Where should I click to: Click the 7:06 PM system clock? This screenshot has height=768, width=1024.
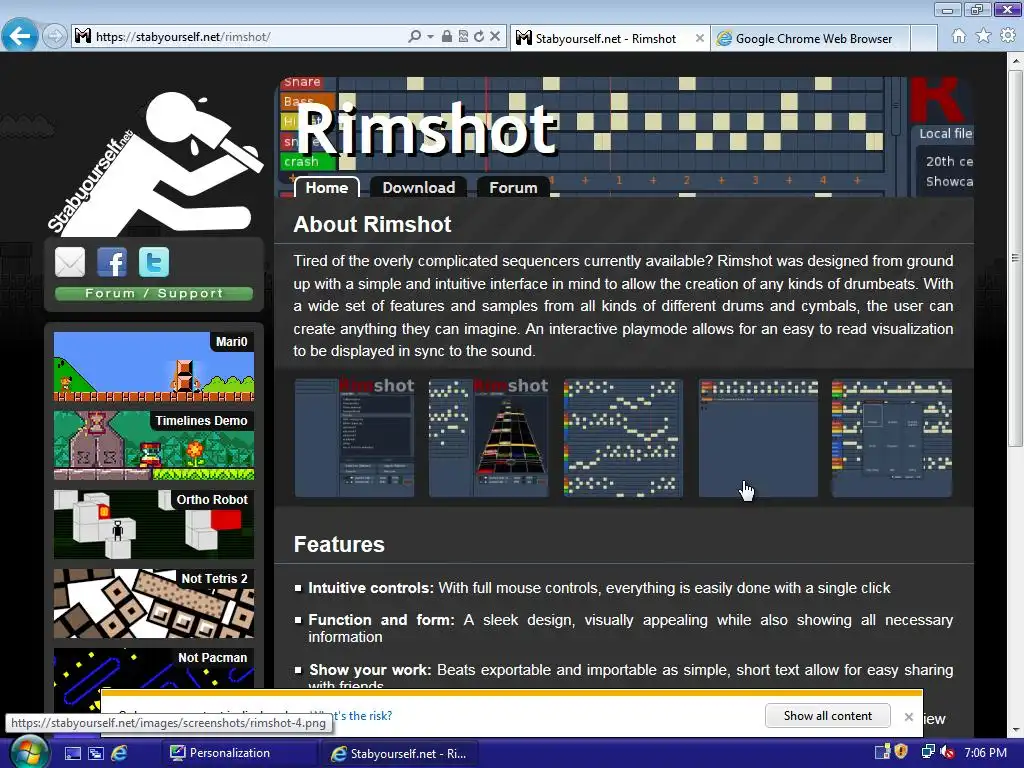tap(985, 752)
